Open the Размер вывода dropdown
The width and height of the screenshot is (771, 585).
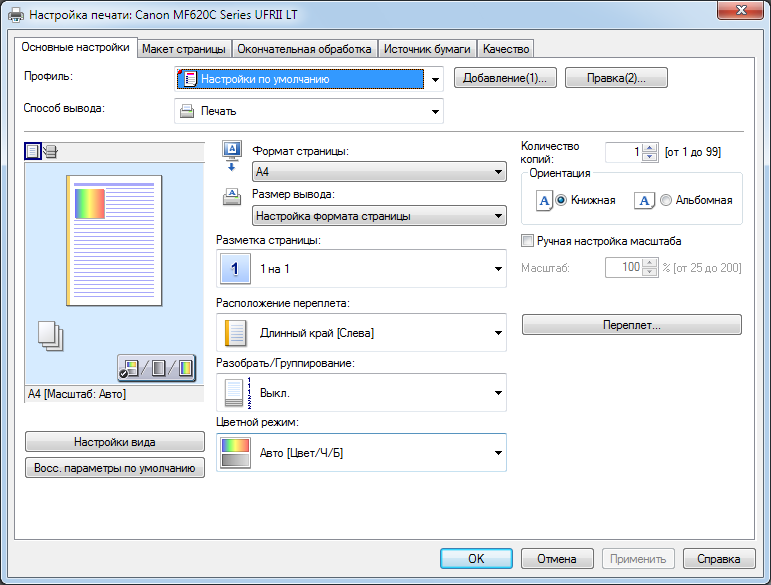(379, 216)
